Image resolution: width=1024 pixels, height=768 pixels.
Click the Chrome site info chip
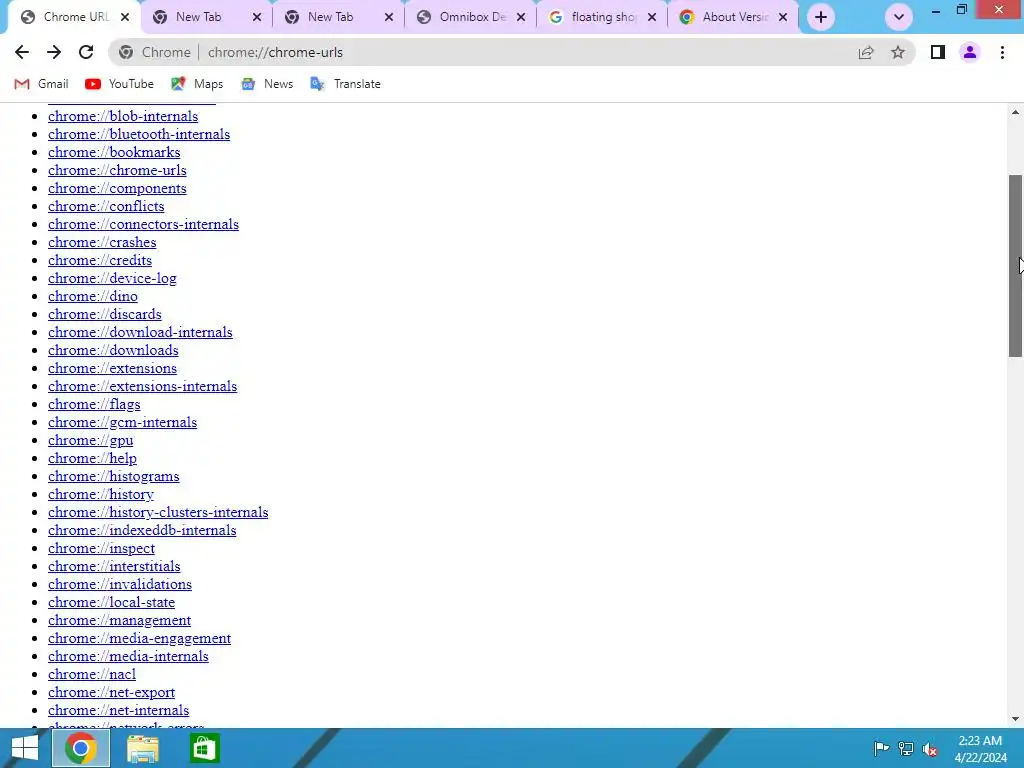[155, 52]
